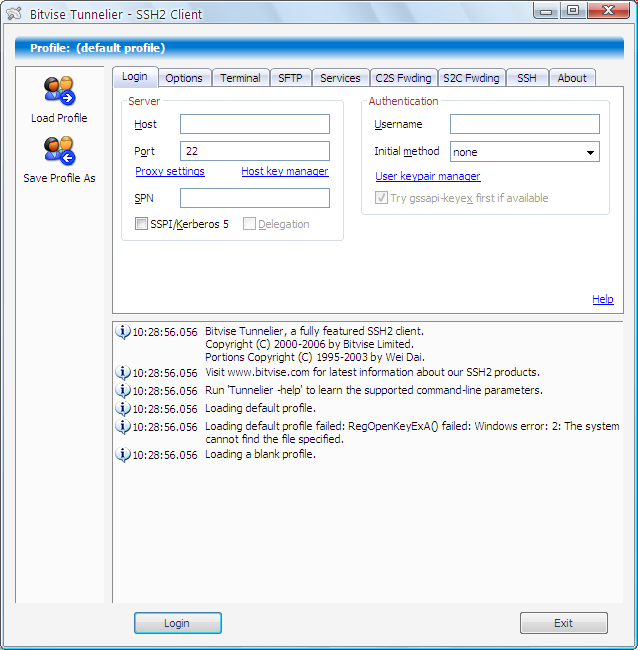The image size is (638, 650).
Task: Click info icon beside 'Bitvise Tunnelier, a fully featured' log
Action: 123,332
